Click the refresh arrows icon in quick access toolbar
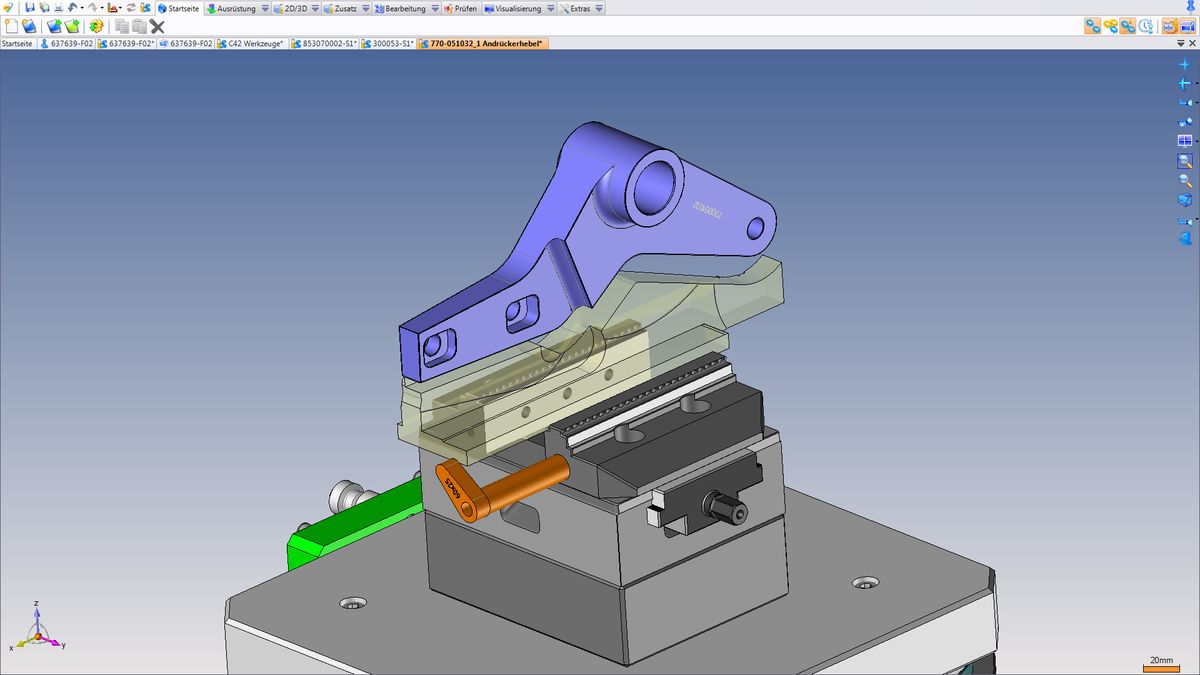 [x=131, y=8]
